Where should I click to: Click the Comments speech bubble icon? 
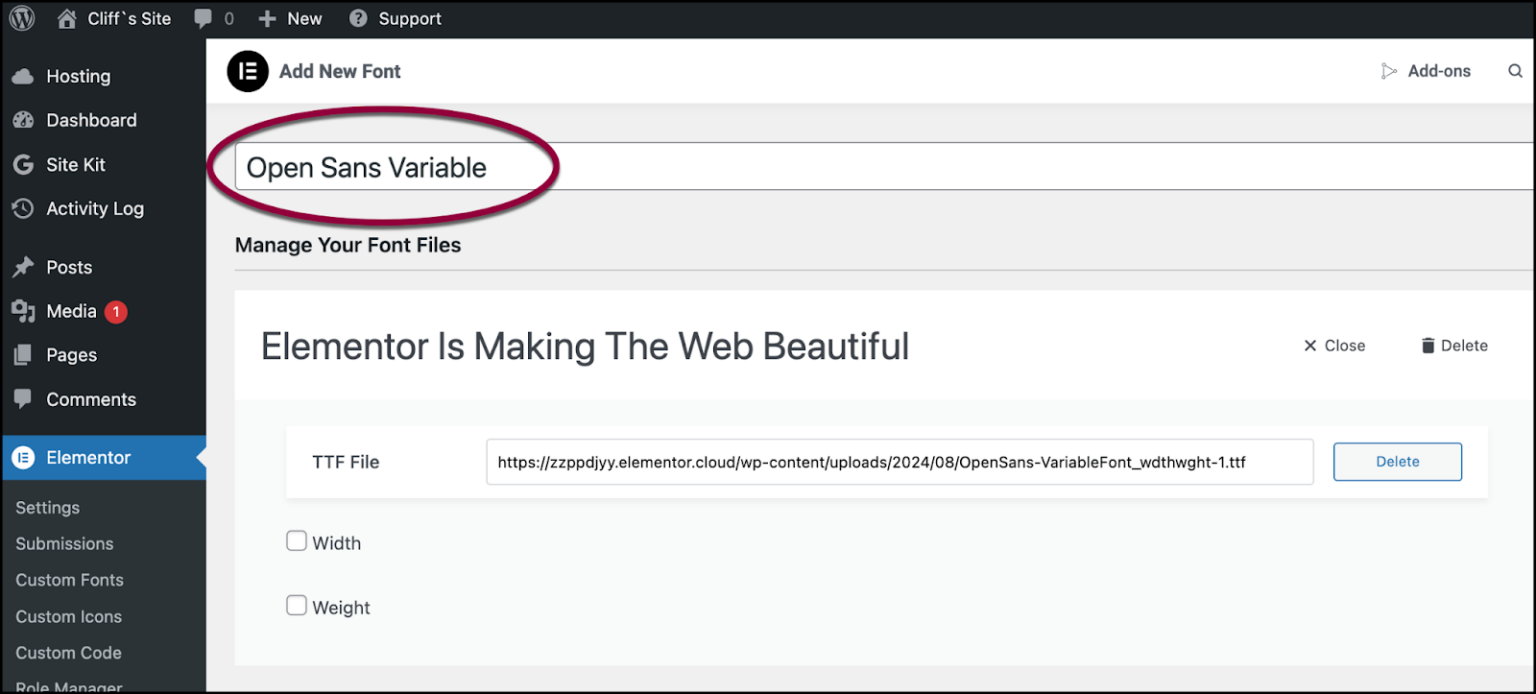pyautogui.click(x=22, y=398)
